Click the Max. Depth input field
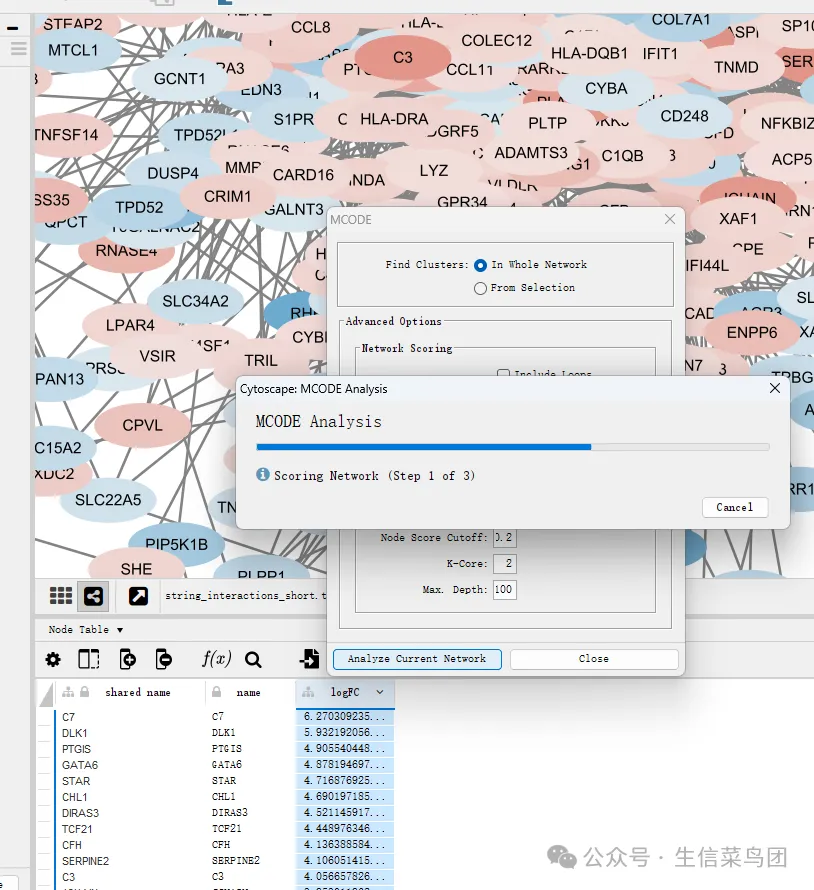The image size is (814, 890). tap(504, 590)
